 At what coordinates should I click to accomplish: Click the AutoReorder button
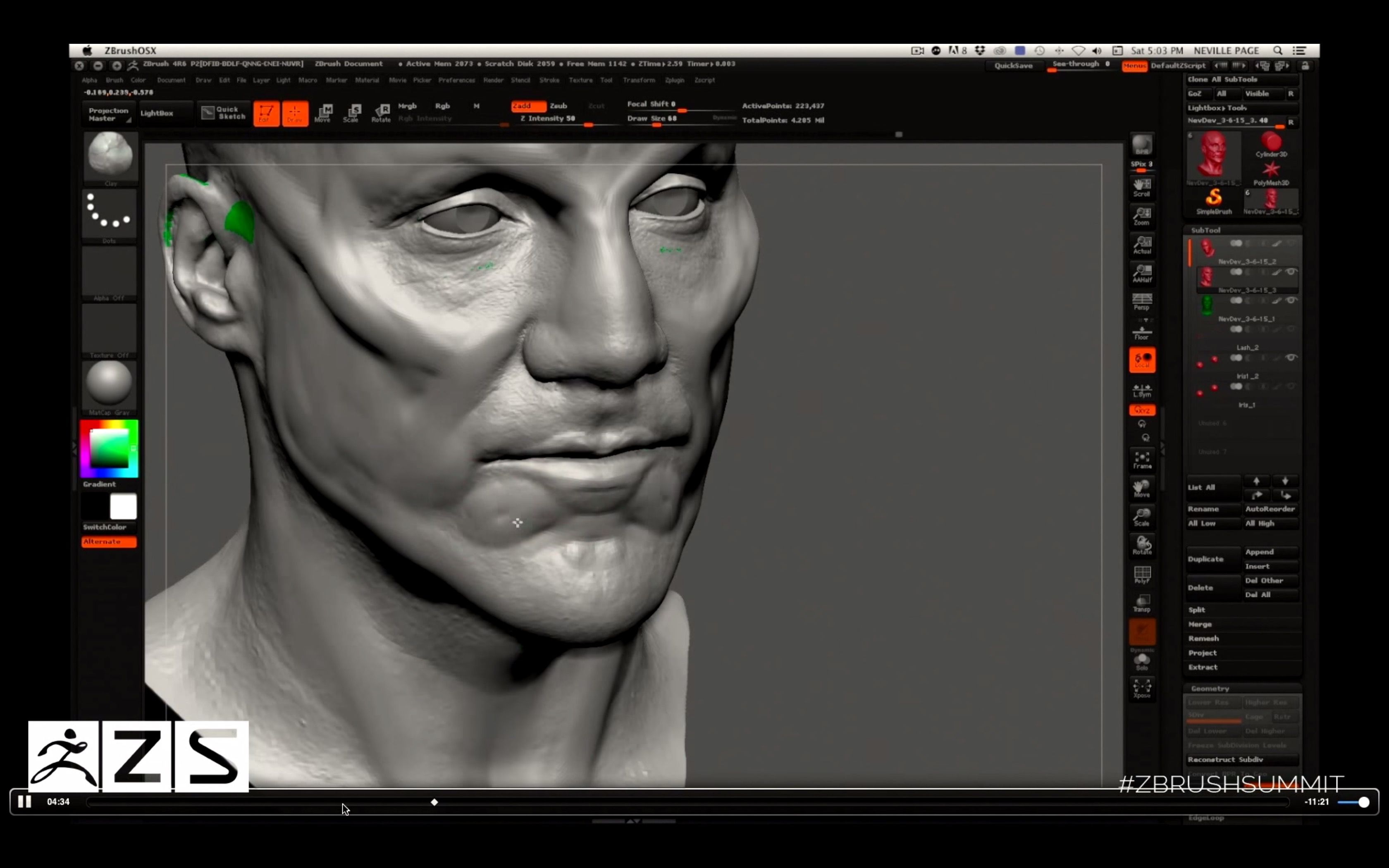1270,509
